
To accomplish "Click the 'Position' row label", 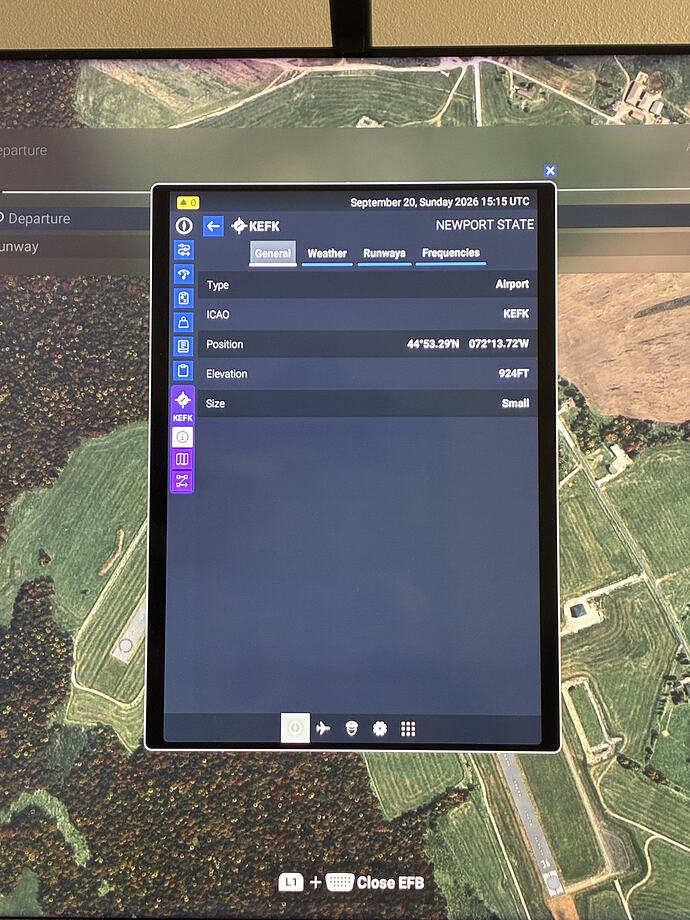I will click(x=225, y=344).
